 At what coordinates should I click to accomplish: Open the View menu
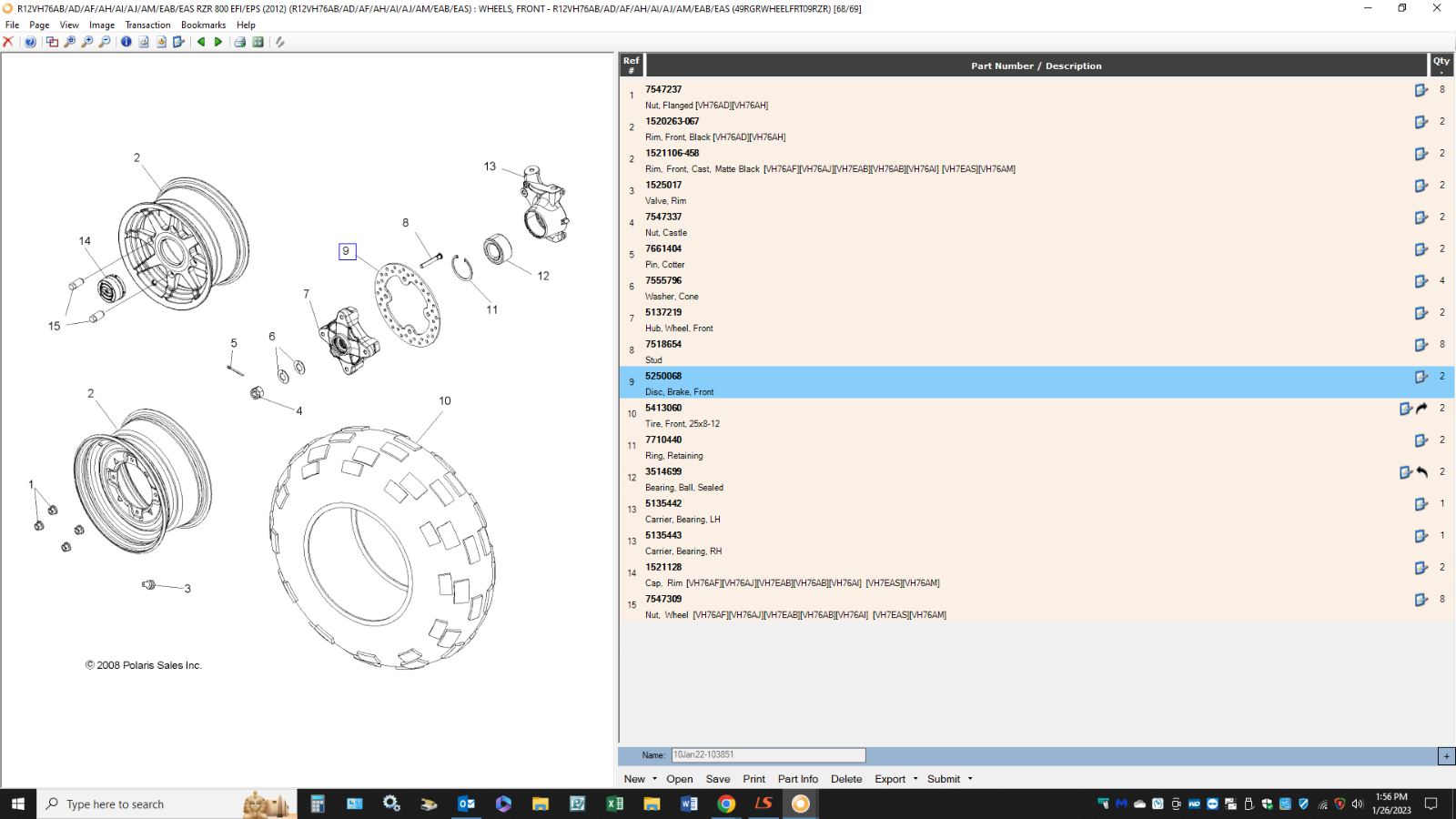(69, 25)
